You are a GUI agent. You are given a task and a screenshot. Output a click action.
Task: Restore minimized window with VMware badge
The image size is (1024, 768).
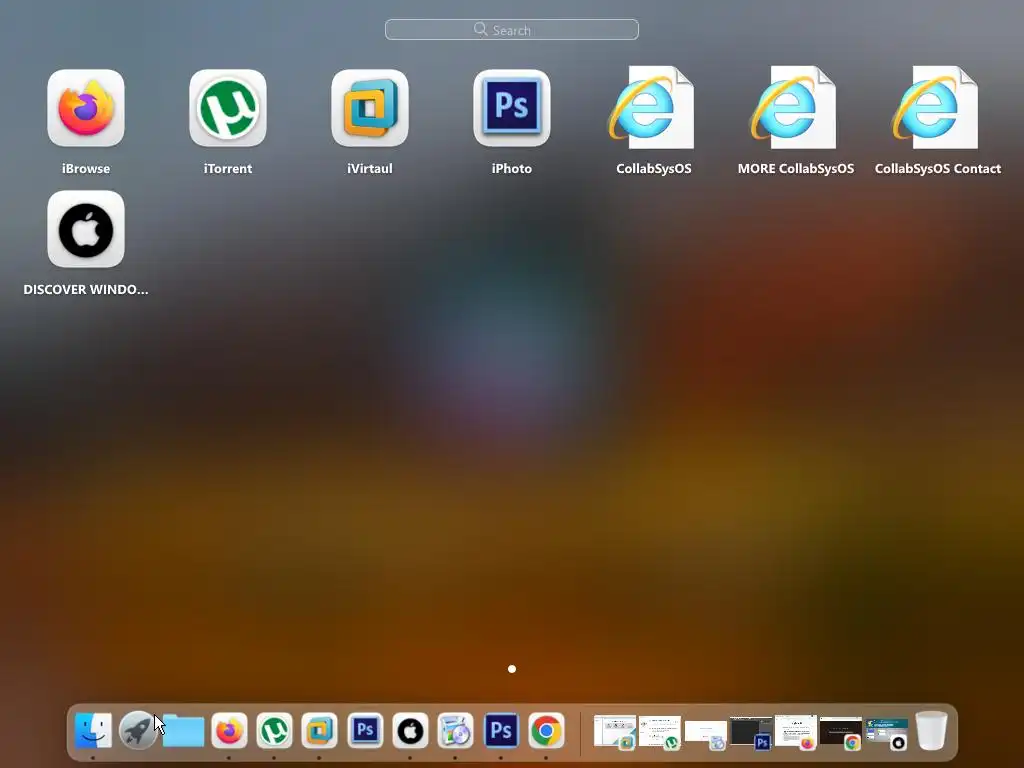click(x=615, y=731)
